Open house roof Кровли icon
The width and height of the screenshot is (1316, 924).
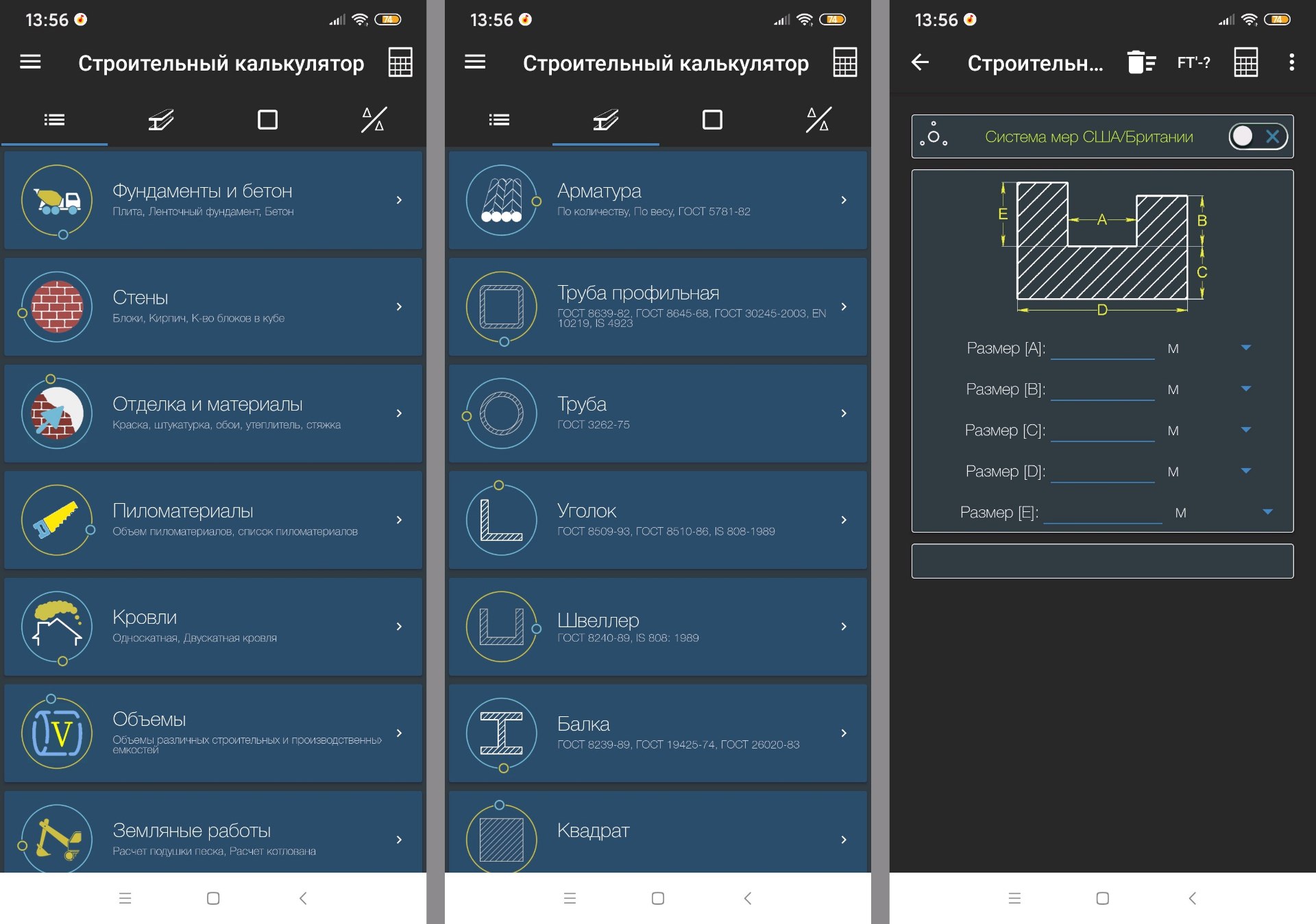[x=57, y=627]
